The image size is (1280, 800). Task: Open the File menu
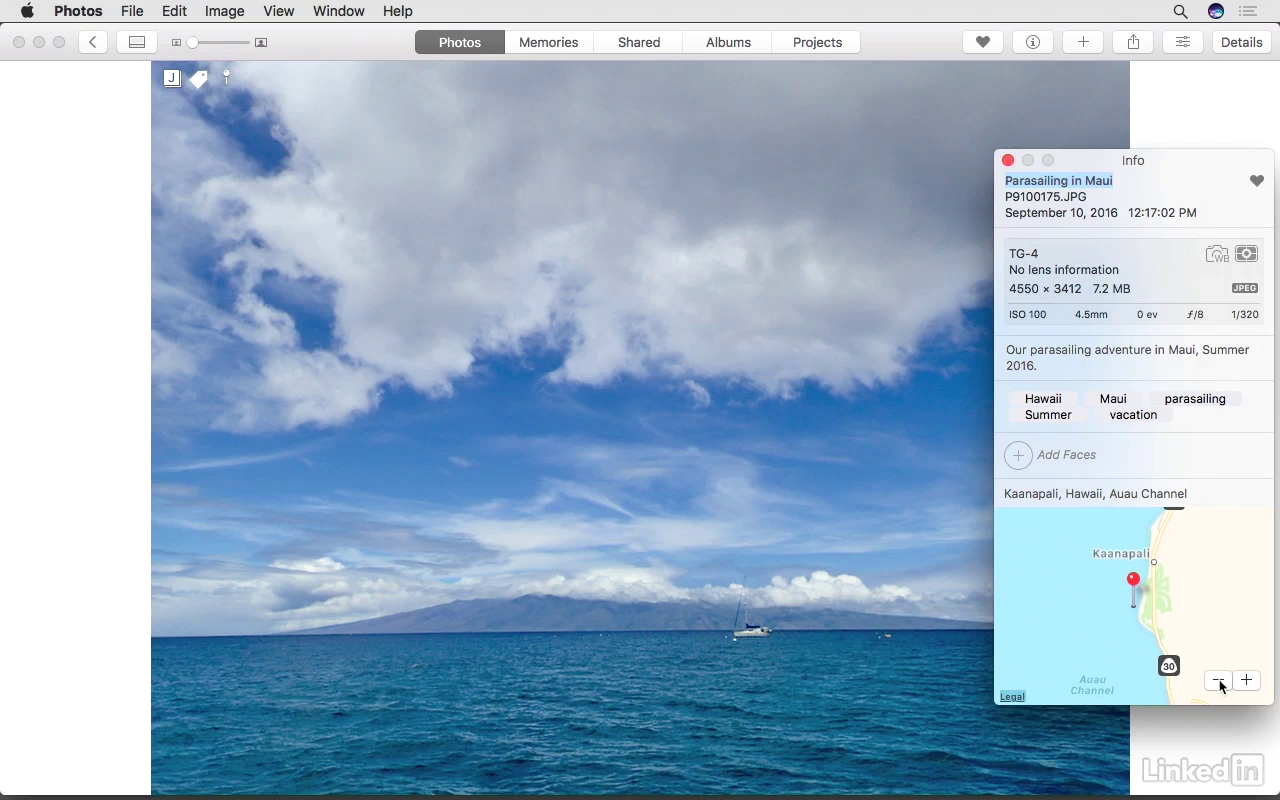click(132, 11)
